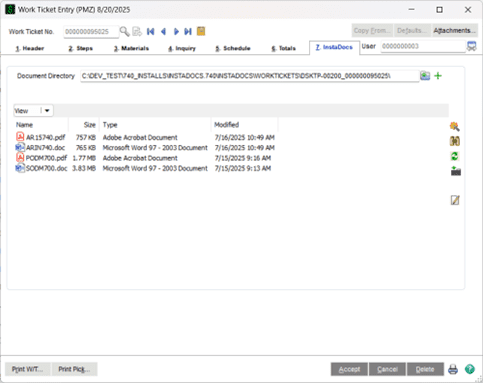
Task: Click PDF icon of PODM700.pdf
Action: pos(20,157)
